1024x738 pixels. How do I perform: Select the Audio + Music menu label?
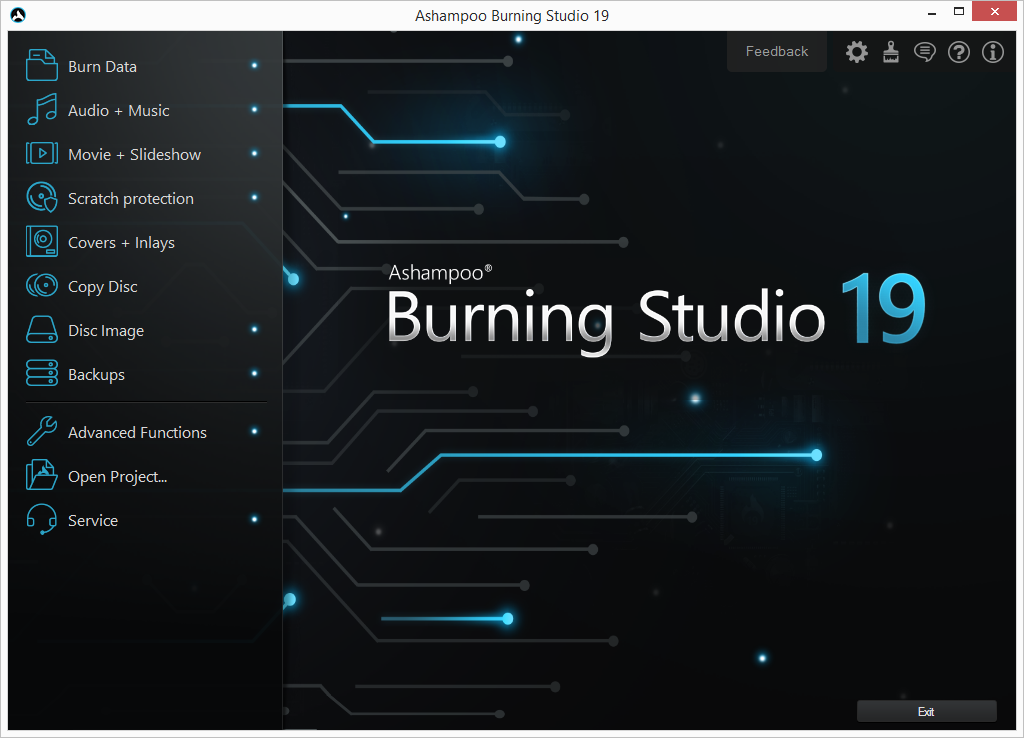(x=119, y=110)
